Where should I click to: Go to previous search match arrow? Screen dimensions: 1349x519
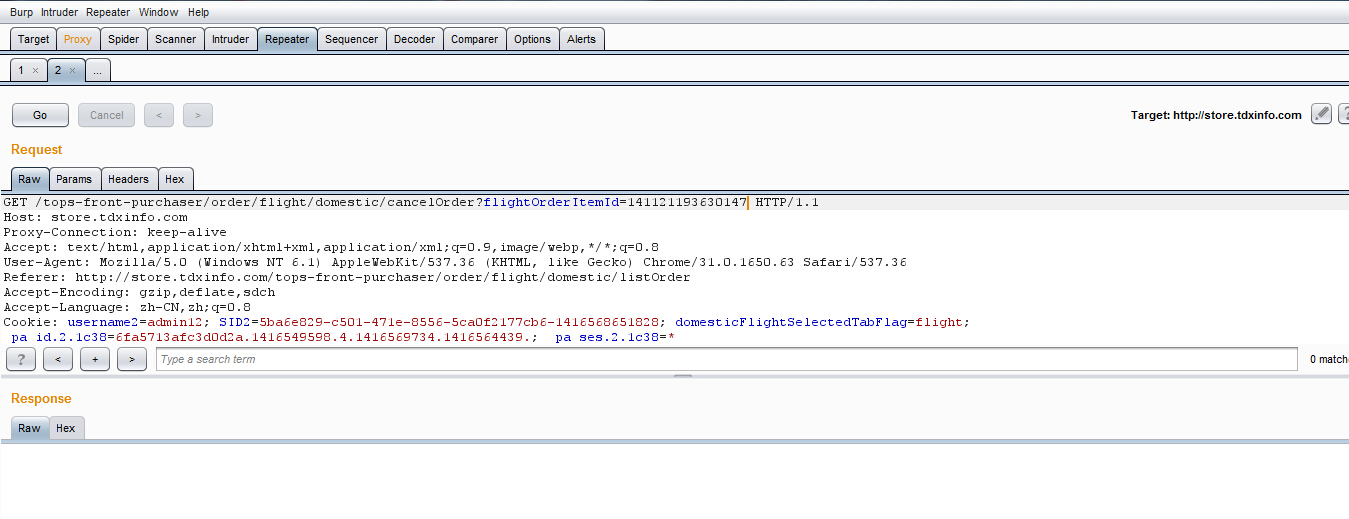[x=58, y=359]
